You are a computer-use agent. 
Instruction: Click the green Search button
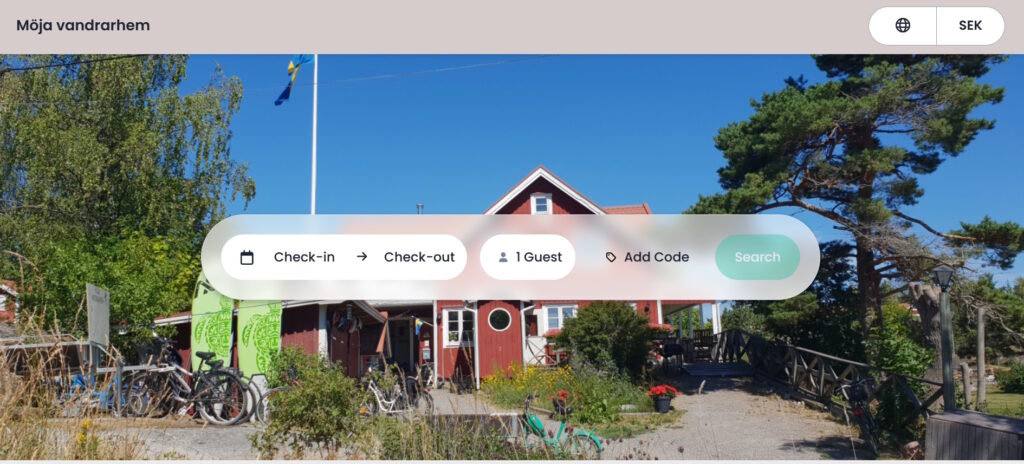point(758,257)
